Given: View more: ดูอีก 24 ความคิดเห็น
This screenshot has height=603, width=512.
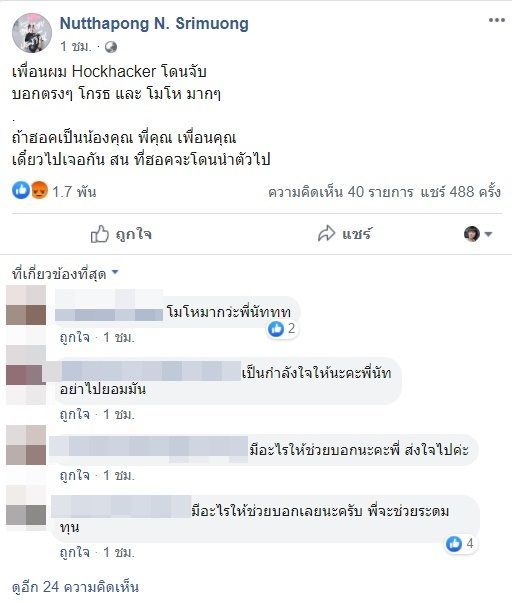Looking at the screenshot, I should [75, 587].
